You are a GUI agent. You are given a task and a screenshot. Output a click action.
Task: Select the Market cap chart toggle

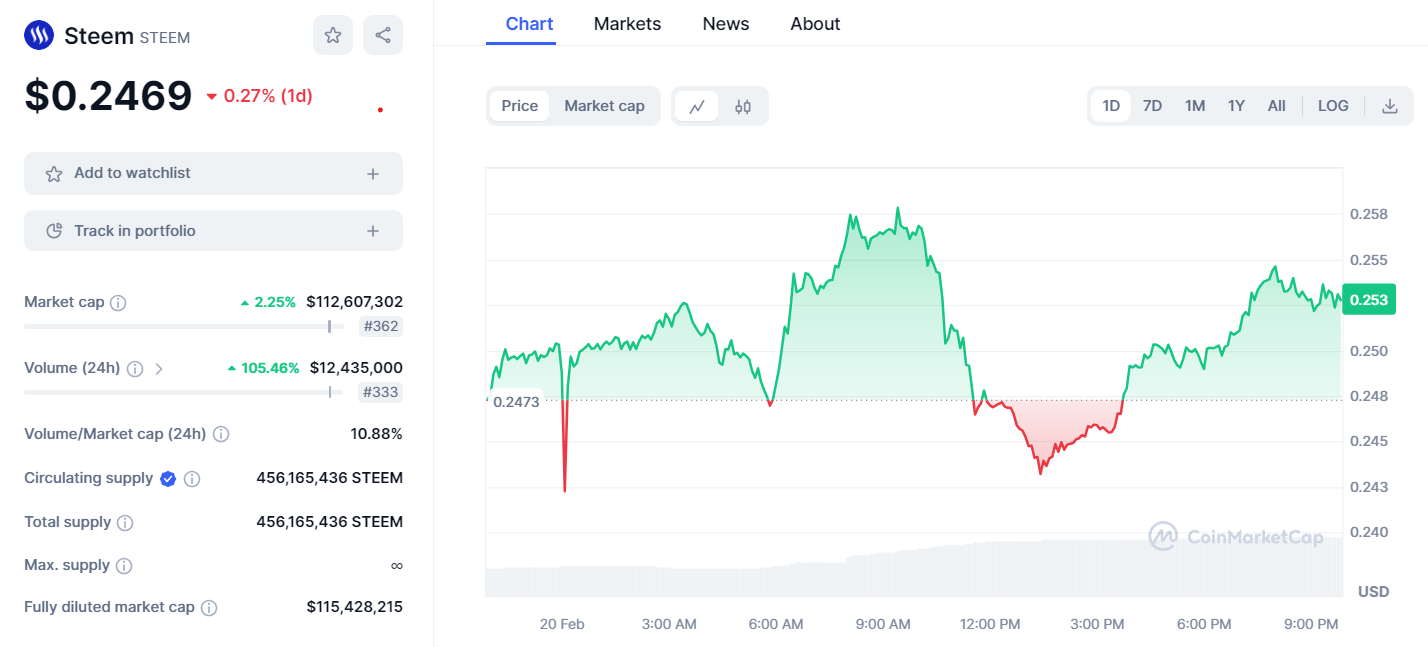point(604,106)
